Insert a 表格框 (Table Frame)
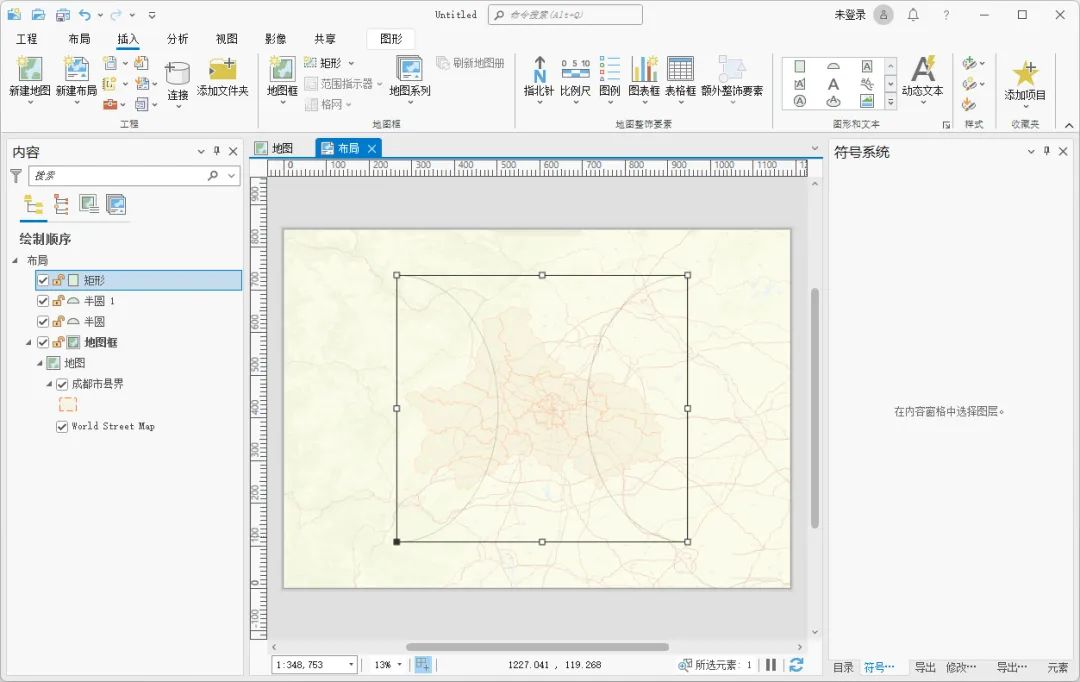 (x=680, y=70)
